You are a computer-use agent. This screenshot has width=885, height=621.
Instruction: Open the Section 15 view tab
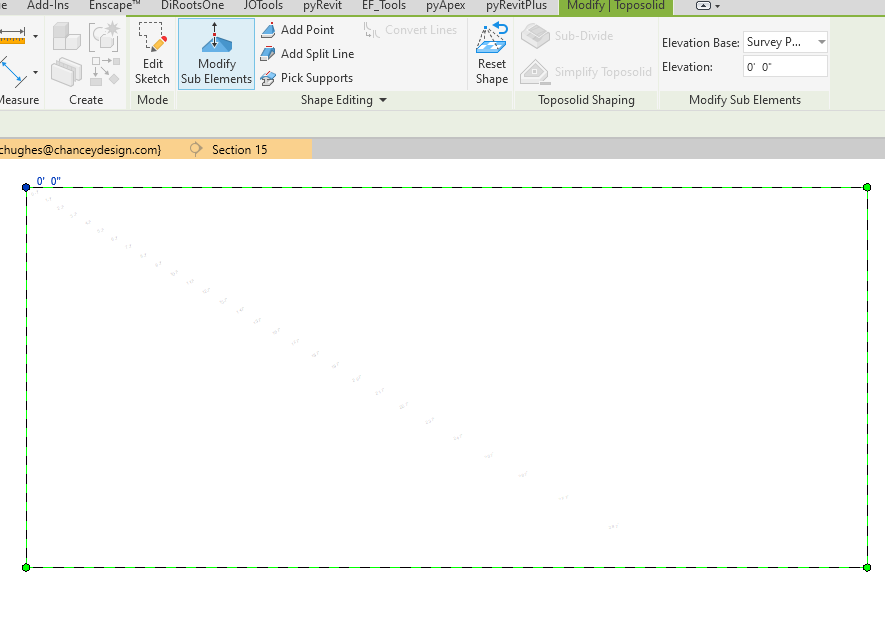coord(239,149)
